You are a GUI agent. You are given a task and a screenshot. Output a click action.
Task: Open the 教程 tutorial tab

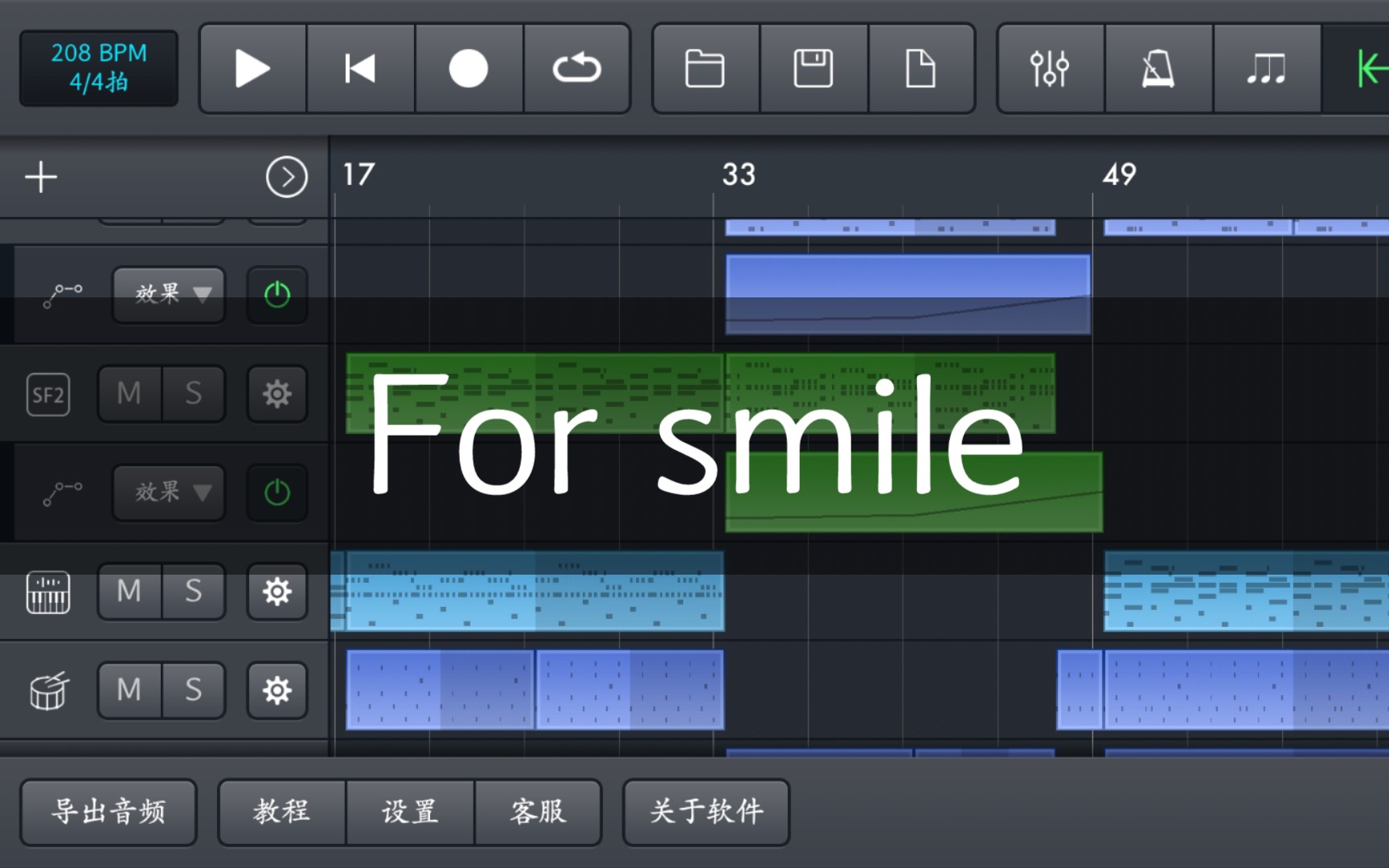pyautogui.click(x=282, y=812)
